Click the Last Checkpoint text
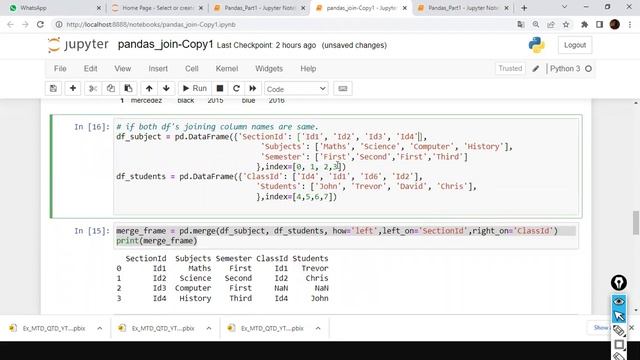The height and width of the screenshot is (360, 640). point(266,45)
